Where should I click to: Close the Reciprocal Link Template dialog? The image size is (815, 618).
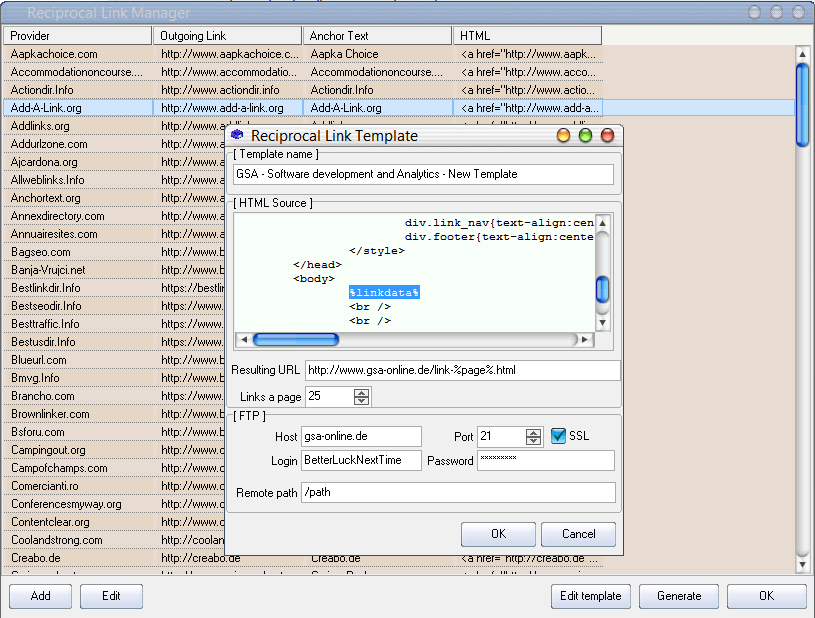(607, 135)
